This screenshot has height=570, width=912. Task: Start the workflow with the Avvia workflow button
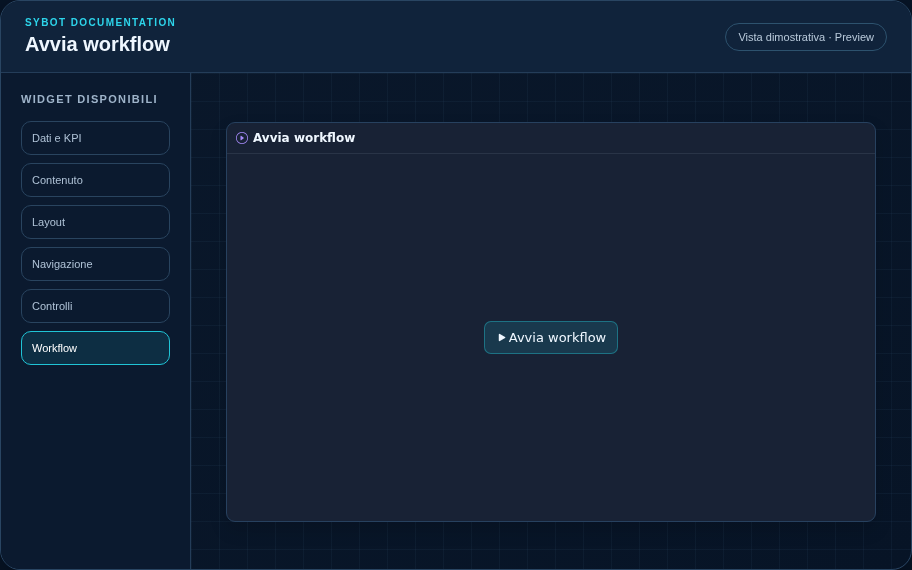551,337
